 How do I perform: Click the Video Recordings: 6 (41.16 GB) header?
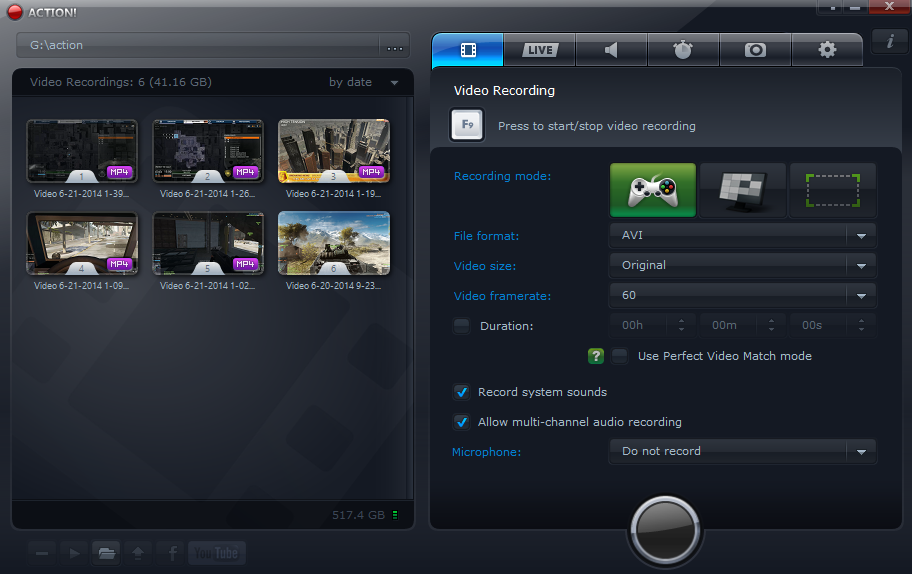[x=120, y=82]
